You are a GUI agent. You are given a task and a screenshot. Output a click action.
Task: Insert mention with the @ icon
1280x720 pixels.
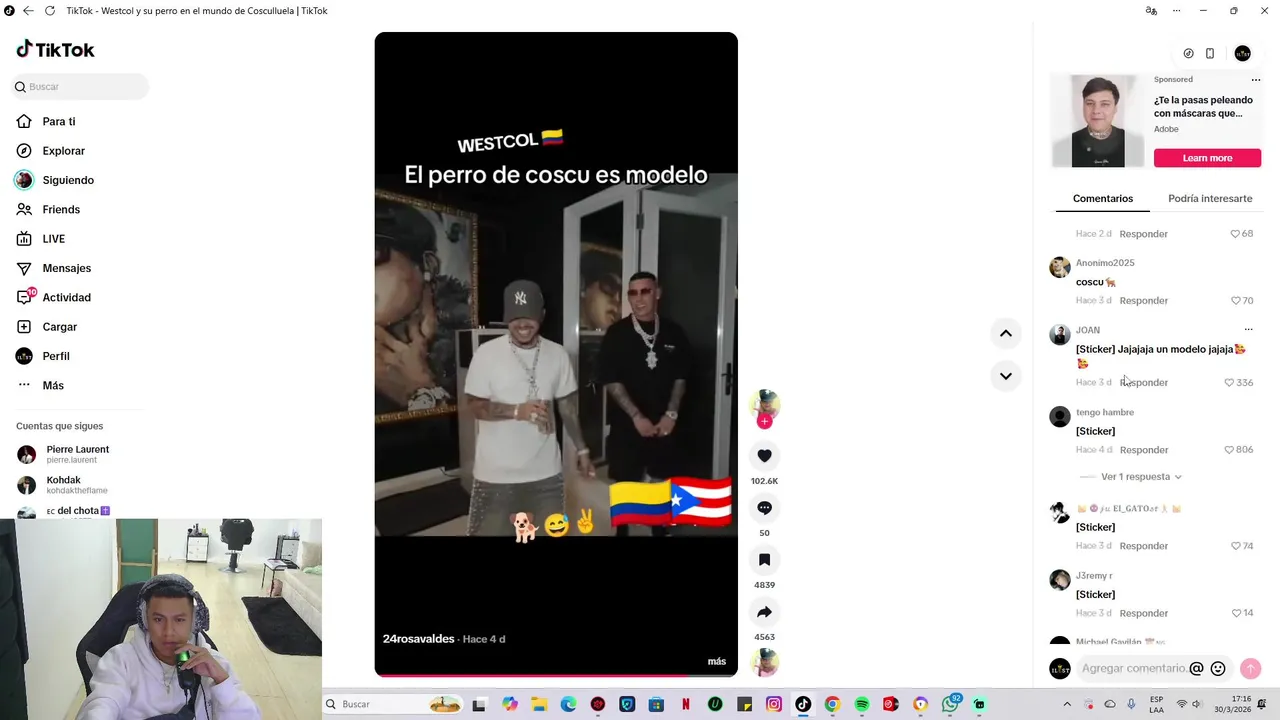pyautogui.click(x=1196, y=669)
